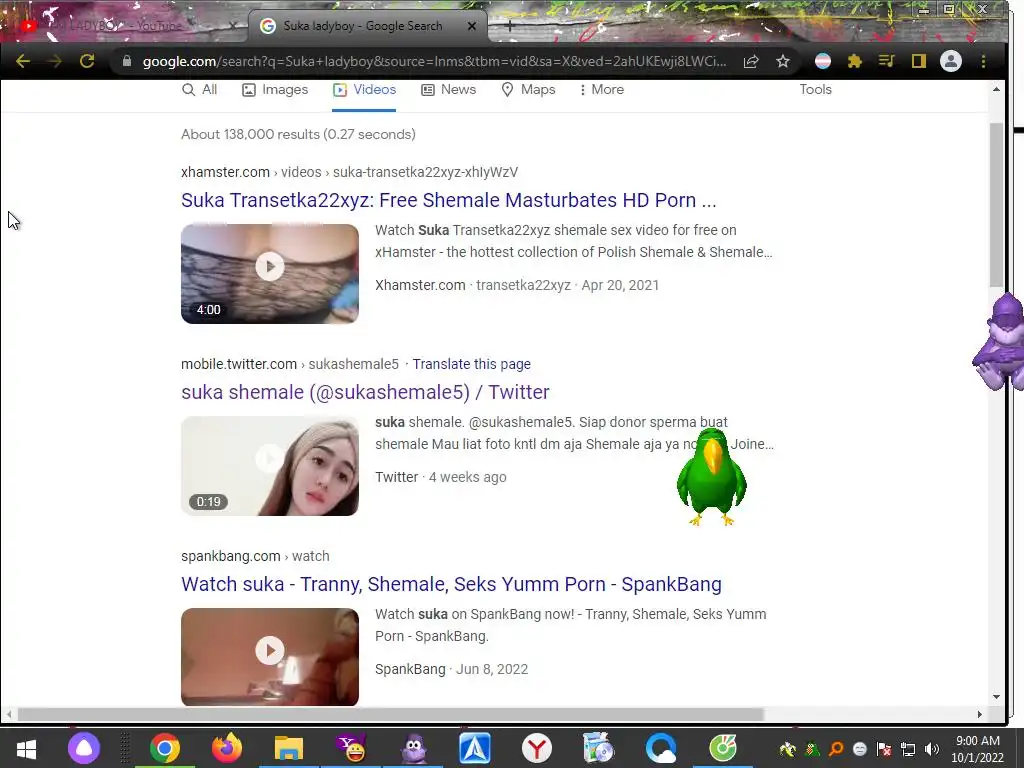The image size is (1024, 768).
Task: Open the purple circle taskbar app
Action: [x=84, y=748]
